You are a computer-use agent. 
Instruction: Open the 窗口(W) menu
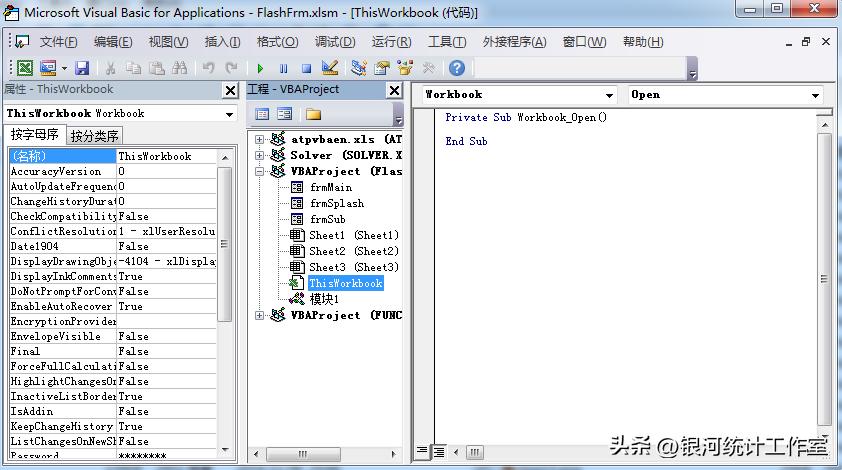coord(584,42)
